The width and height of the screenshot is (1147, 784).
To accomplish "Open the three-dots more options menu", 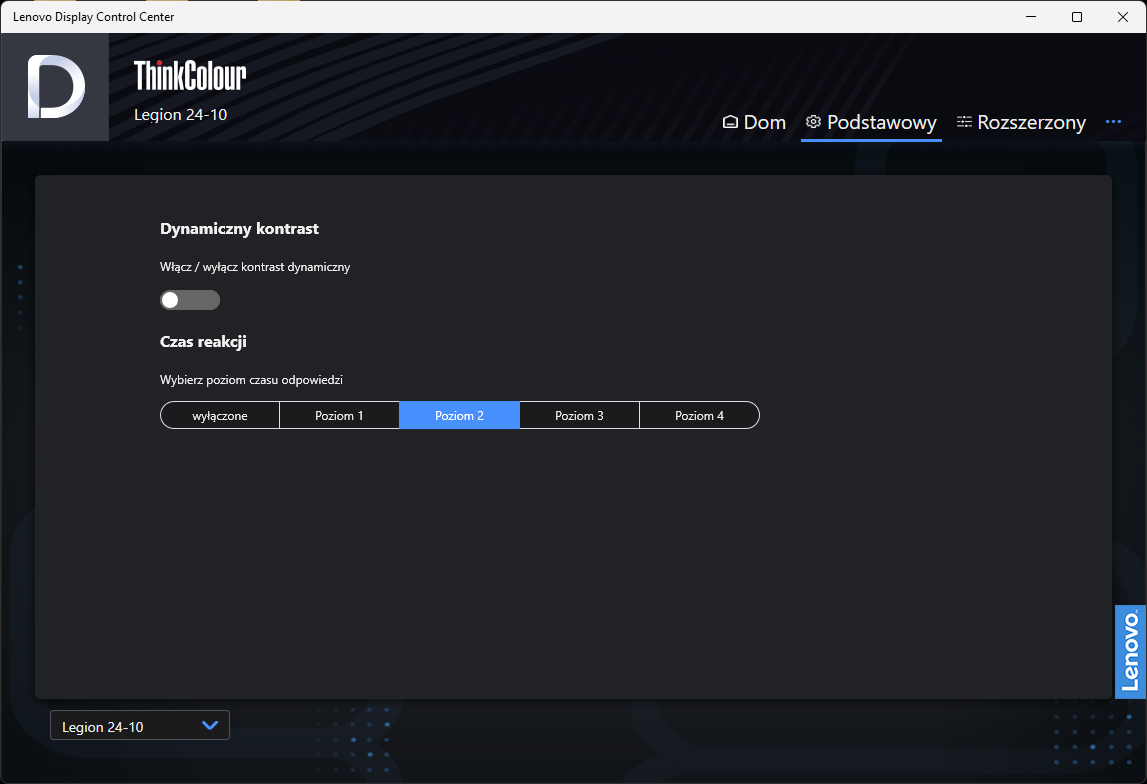I will tap(1113, 122).
